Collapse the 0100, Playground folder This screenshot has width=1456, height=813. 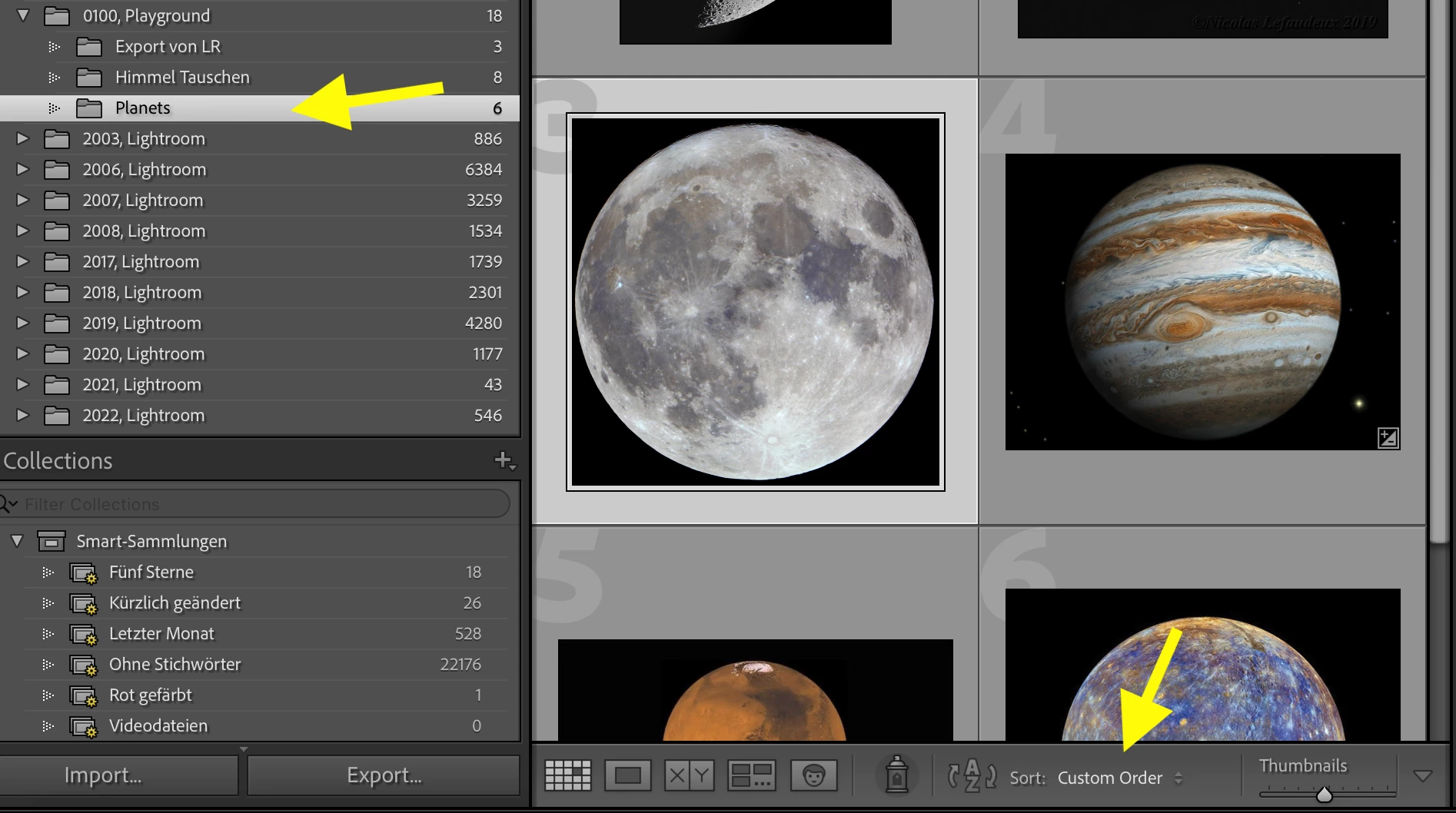23,15
